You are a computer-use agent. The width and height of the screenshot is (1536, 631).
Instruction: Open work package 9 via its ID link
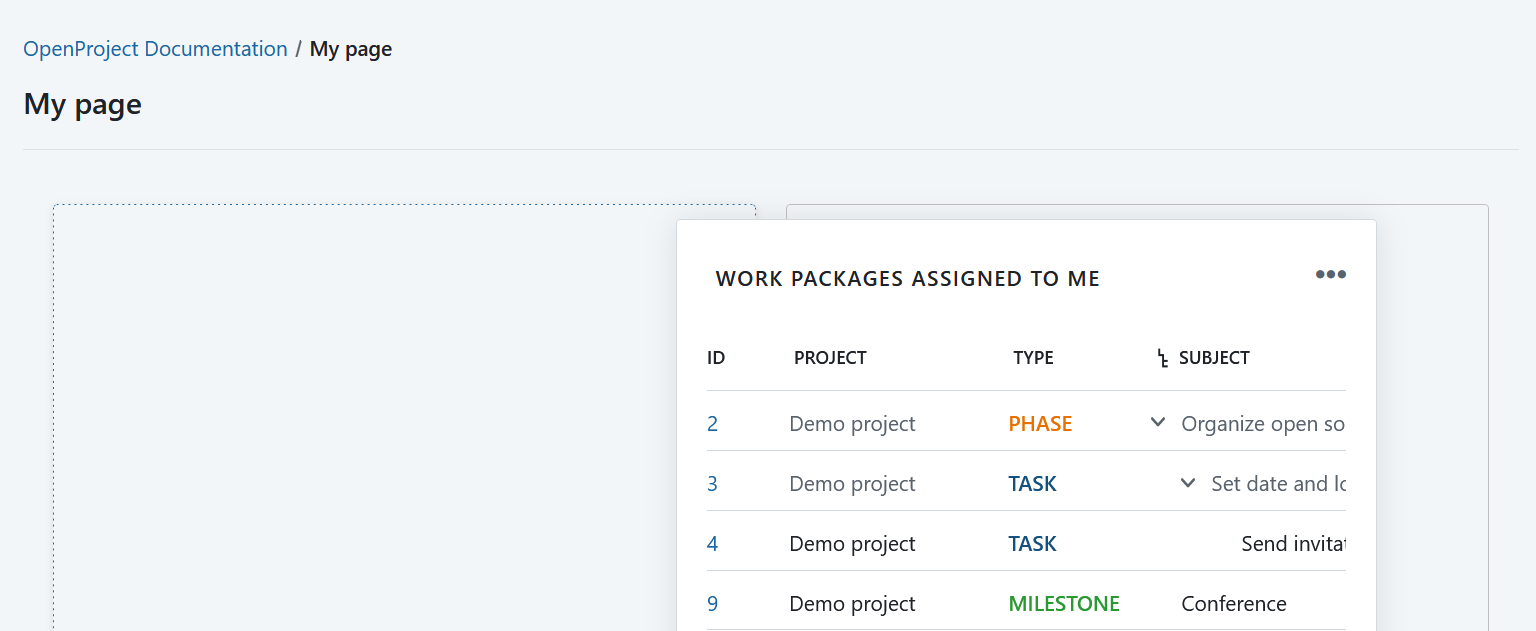(712, 603)
